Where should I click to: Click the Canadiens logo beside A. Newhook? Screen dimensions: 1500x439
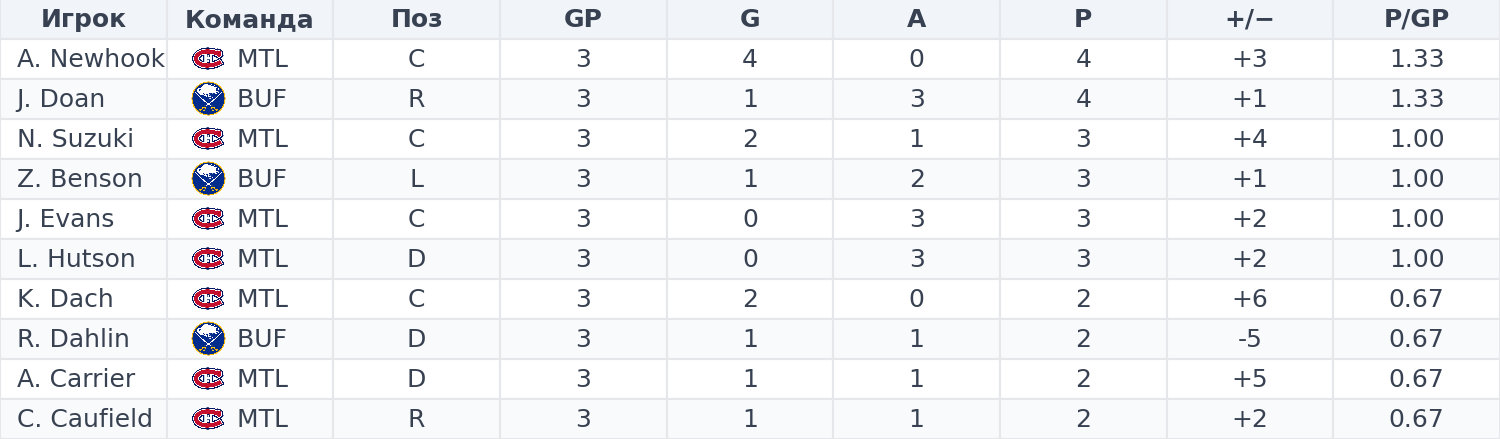point(208,59)
